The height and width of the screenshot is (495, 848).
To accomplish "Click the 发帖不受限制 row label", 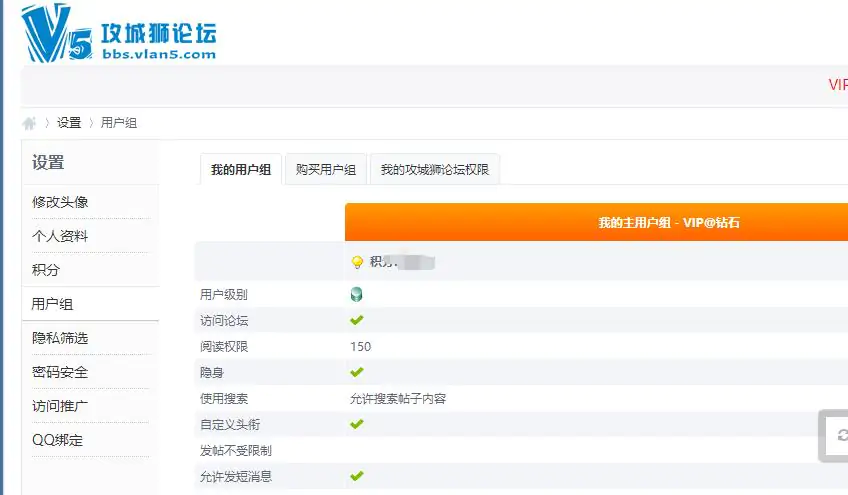I will tap(235, 450).
